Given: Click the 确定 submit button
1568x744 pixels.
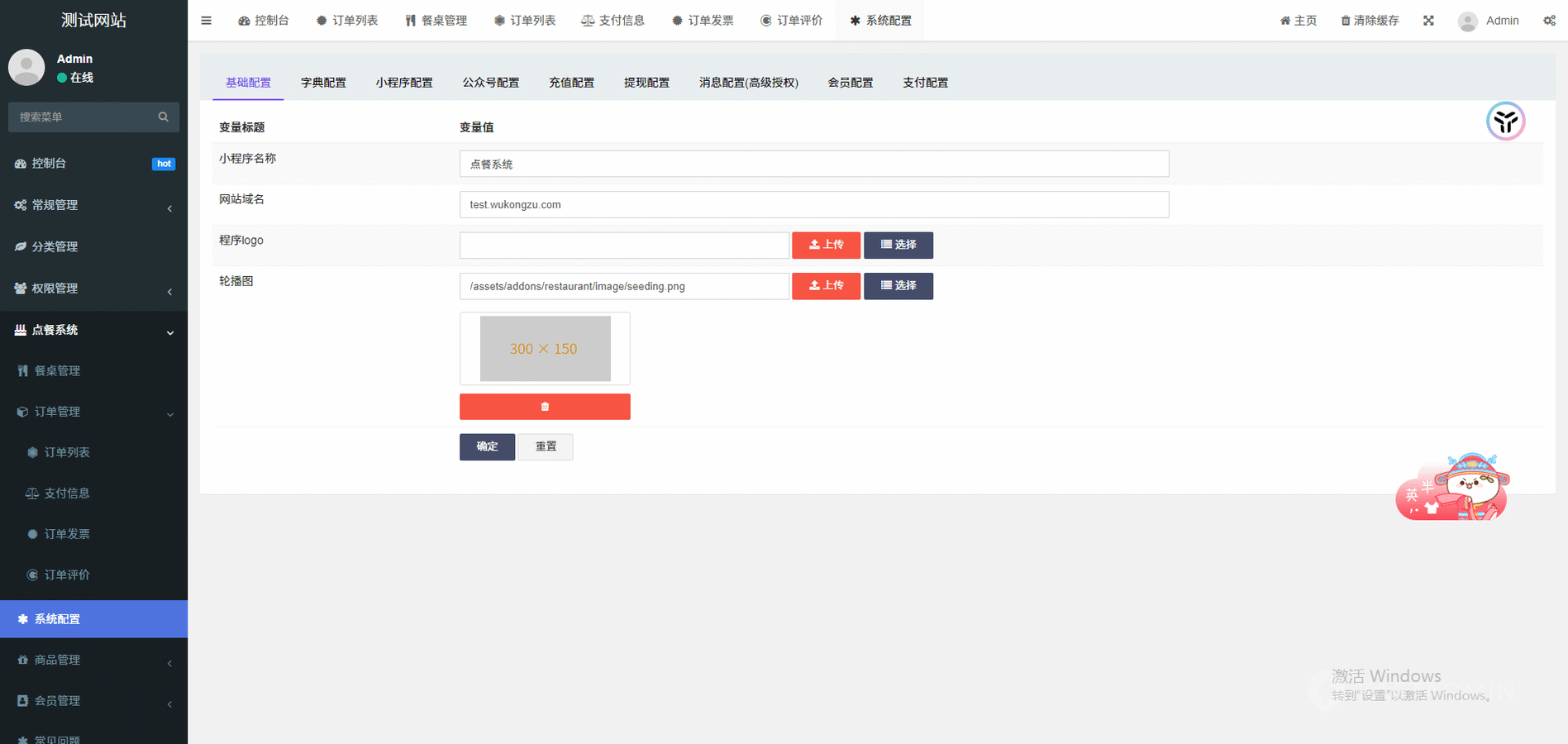Looking at the screenshot, I should click(487, 446).
